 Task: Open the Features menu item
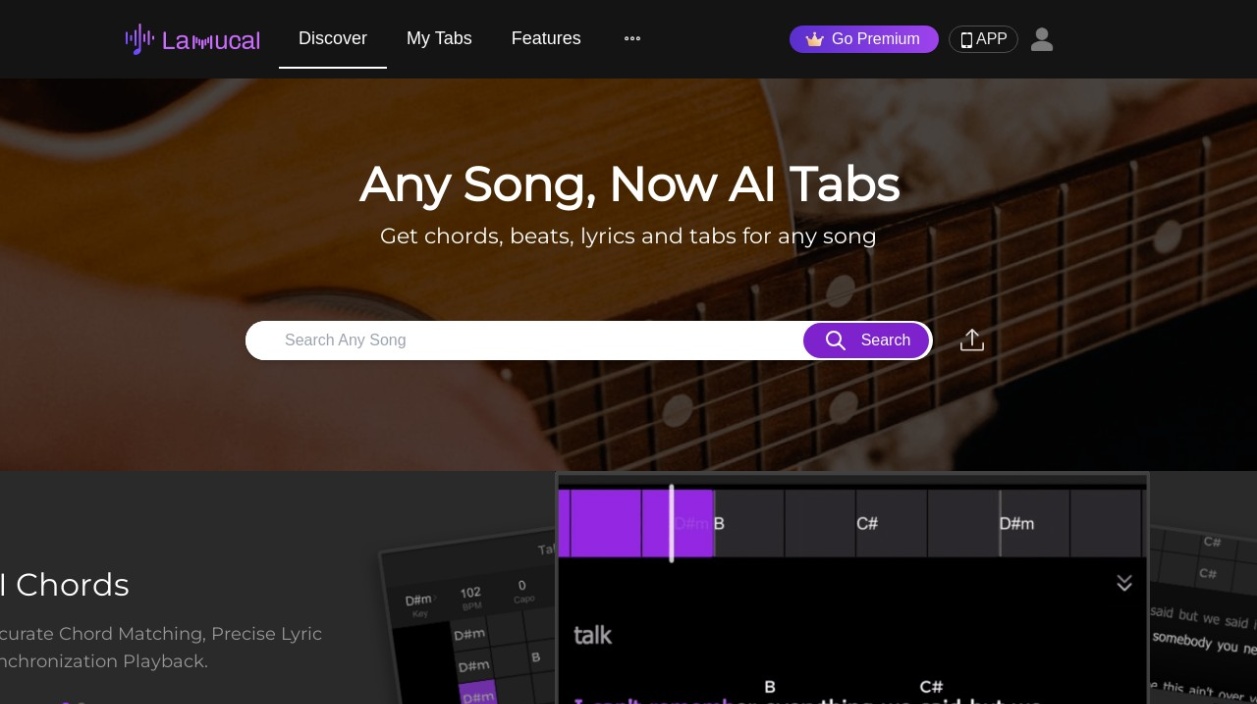[545, 39]
